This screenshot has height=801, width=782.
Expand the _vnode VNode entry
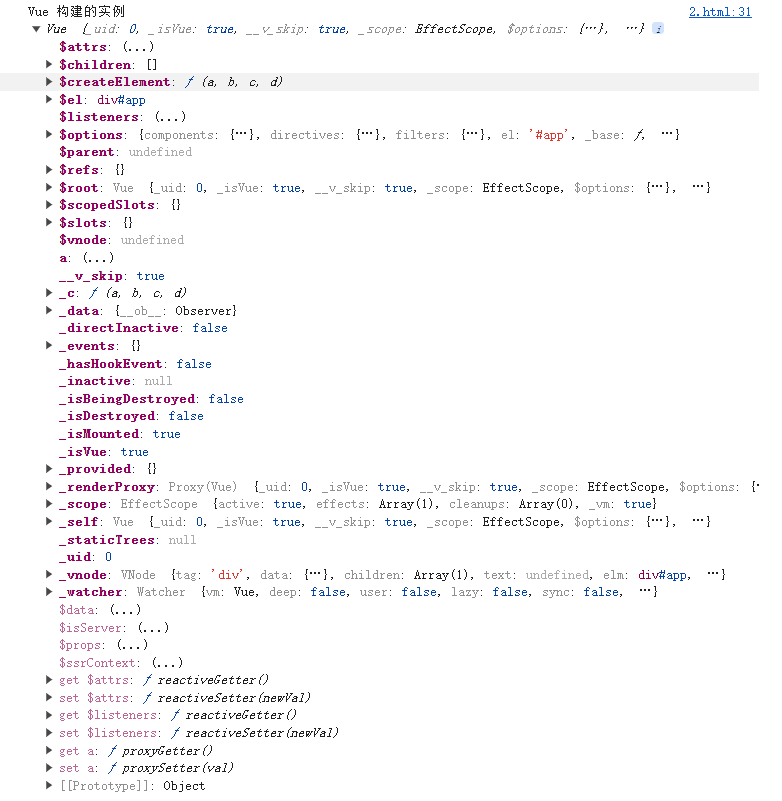pyautogui.click(x=49, y=574)
